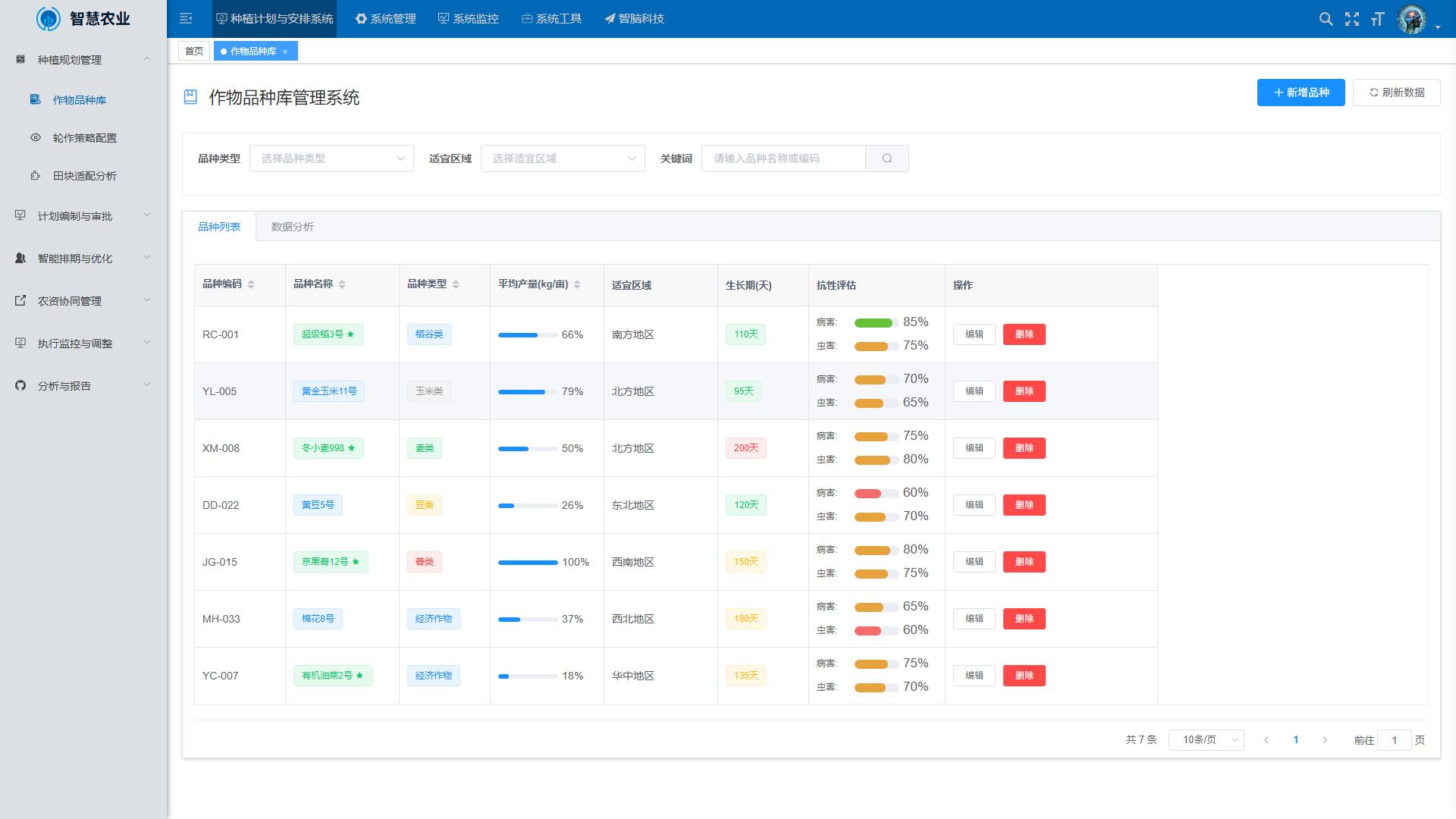The image size is (1456, 819).
Task: Focus the keyword search input field
Action: point(783,158)
